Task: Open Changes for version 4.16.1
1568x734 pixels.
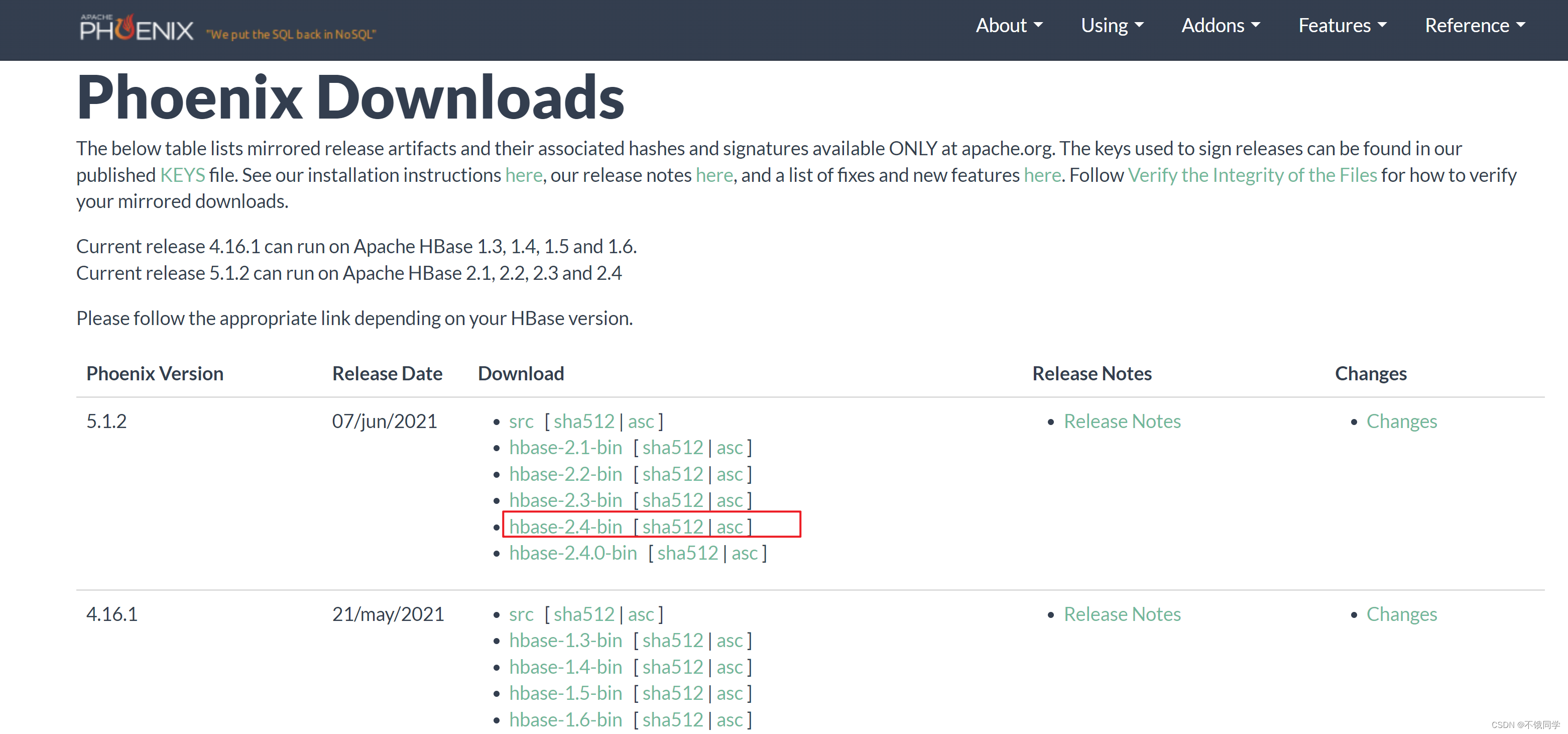Action: [1401, 614]
